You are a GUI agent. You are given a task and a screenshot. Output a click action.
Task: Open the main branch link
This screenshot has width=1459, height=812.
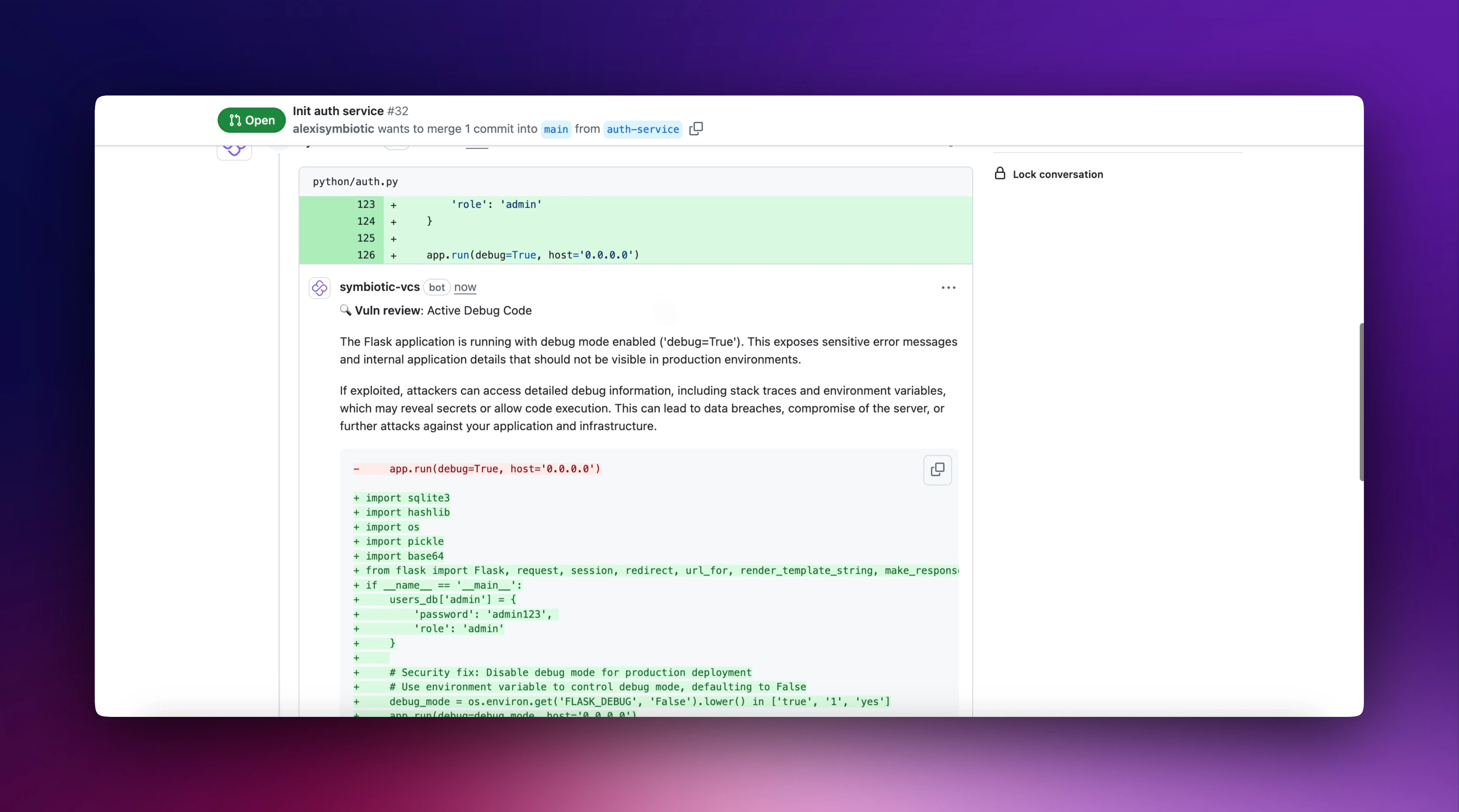coord(556,129)
